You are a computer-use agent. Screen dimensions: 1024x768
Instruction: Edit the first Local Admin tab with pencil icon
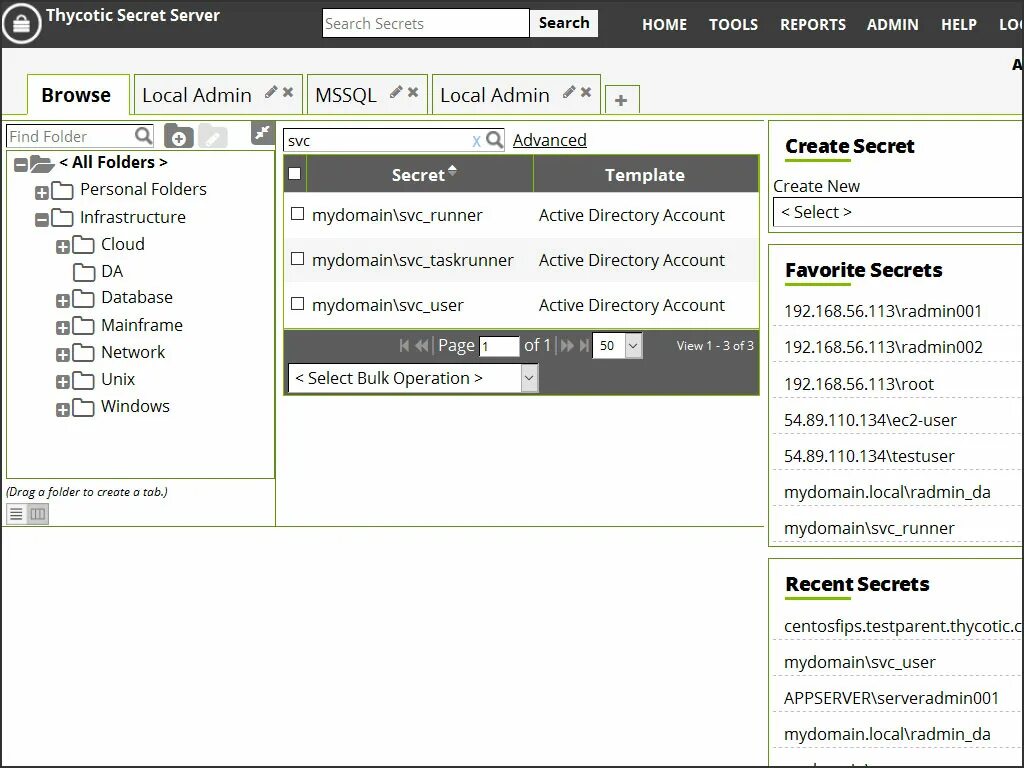click(x=270, y=92)
